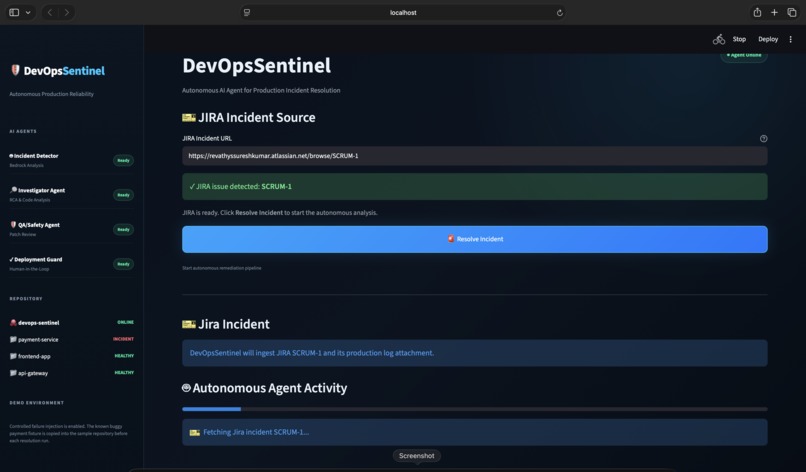Click the DevOpsSentinel main page title

pos(257,66)
